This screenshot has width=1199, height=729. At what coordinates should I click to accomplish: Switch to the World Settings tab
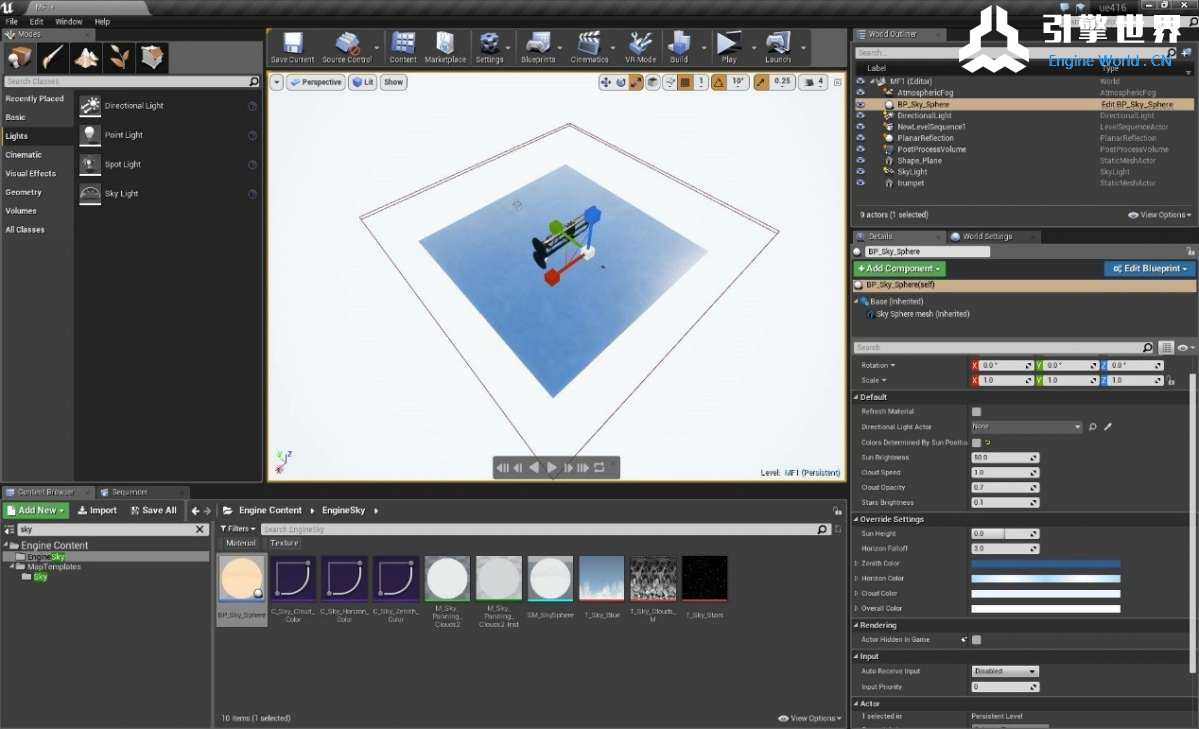[x=987, y=236]
